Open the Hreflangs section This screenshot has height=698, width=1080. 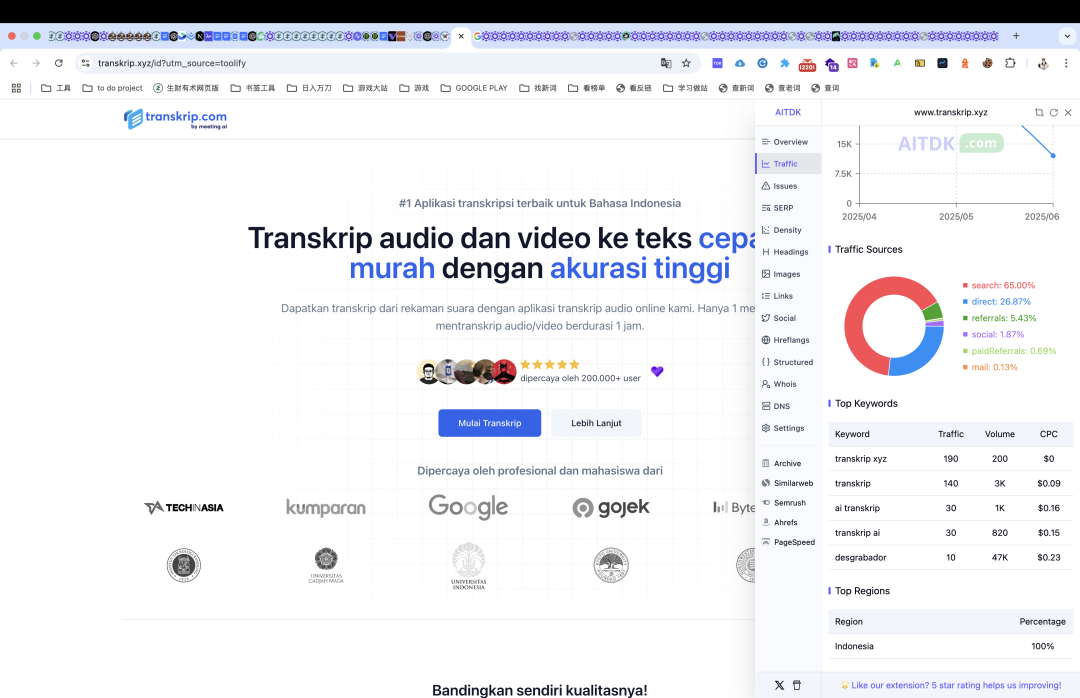788,340
